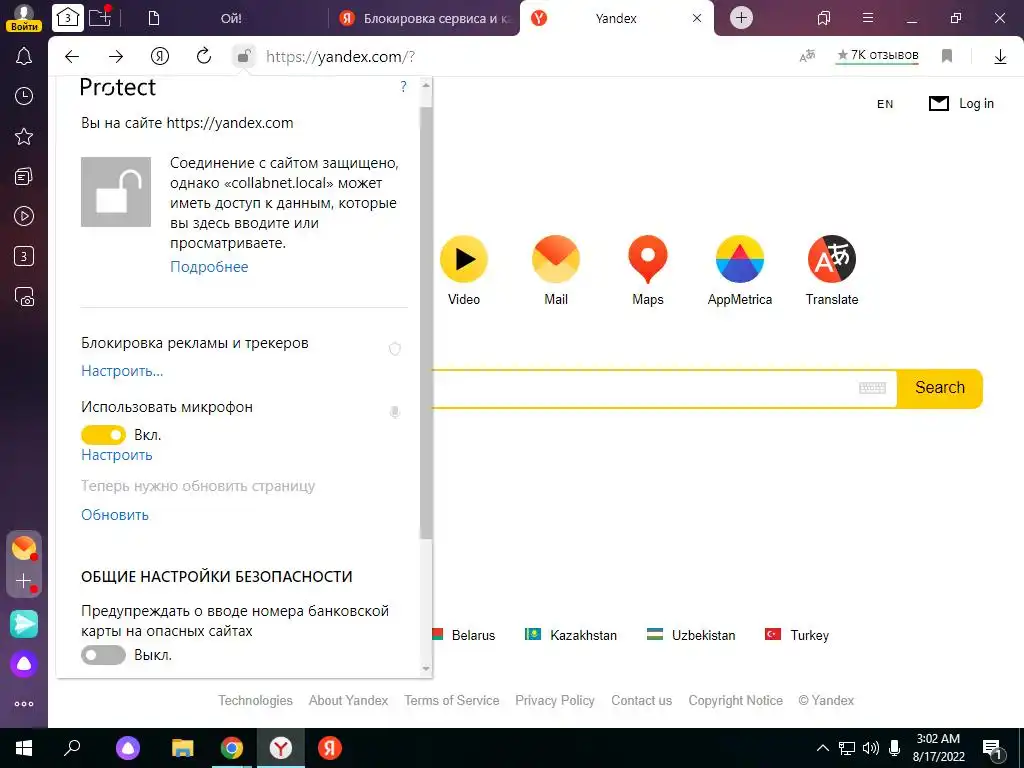The height and width of the screenshot is (768, 1024).
Task: Click the Protect panel scroll-up arrow
Action: (x=426, y=86)
